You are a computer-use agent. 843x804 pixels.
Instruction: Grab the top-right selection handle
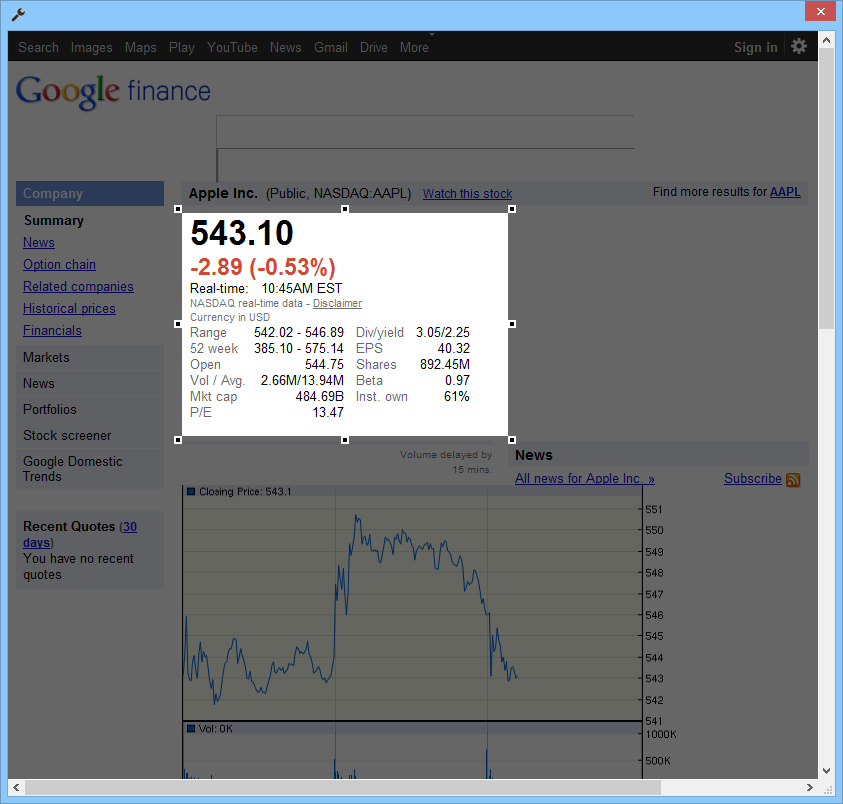coord(512,209)
